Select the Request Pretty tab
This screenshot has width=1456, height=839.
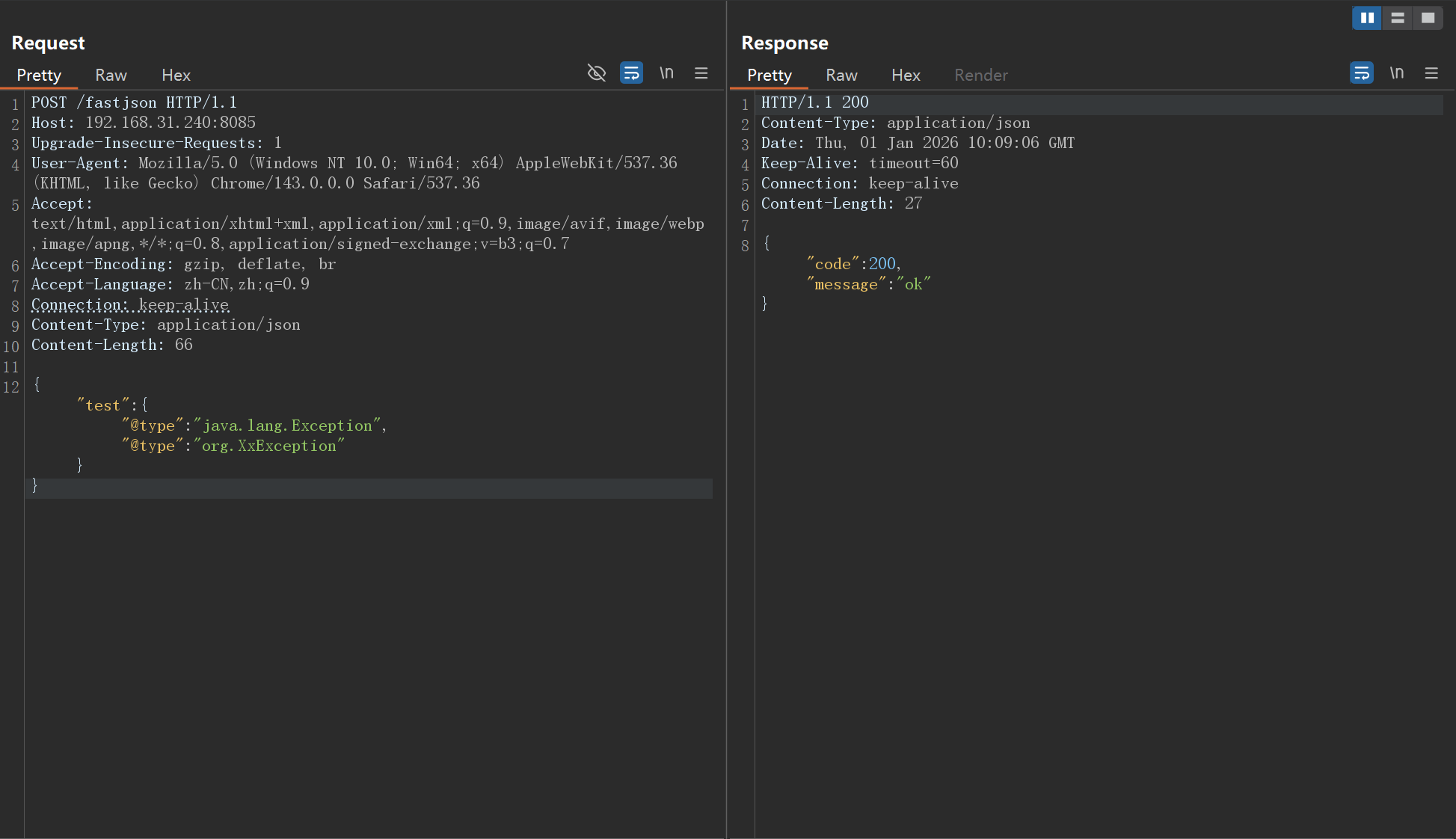(39, 76)
